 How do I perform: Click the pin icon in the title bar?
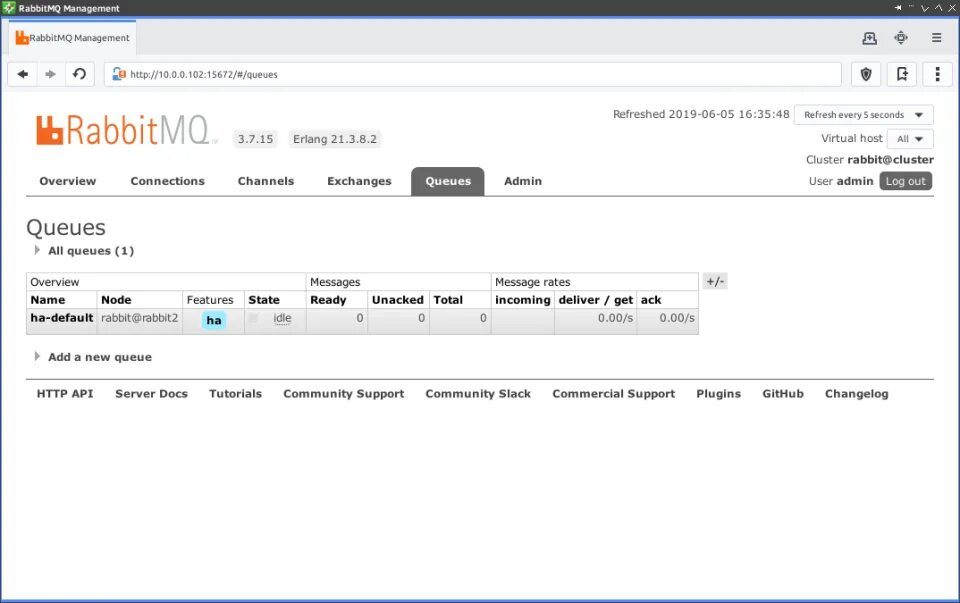pyautogui.click(x=898, y=8)
